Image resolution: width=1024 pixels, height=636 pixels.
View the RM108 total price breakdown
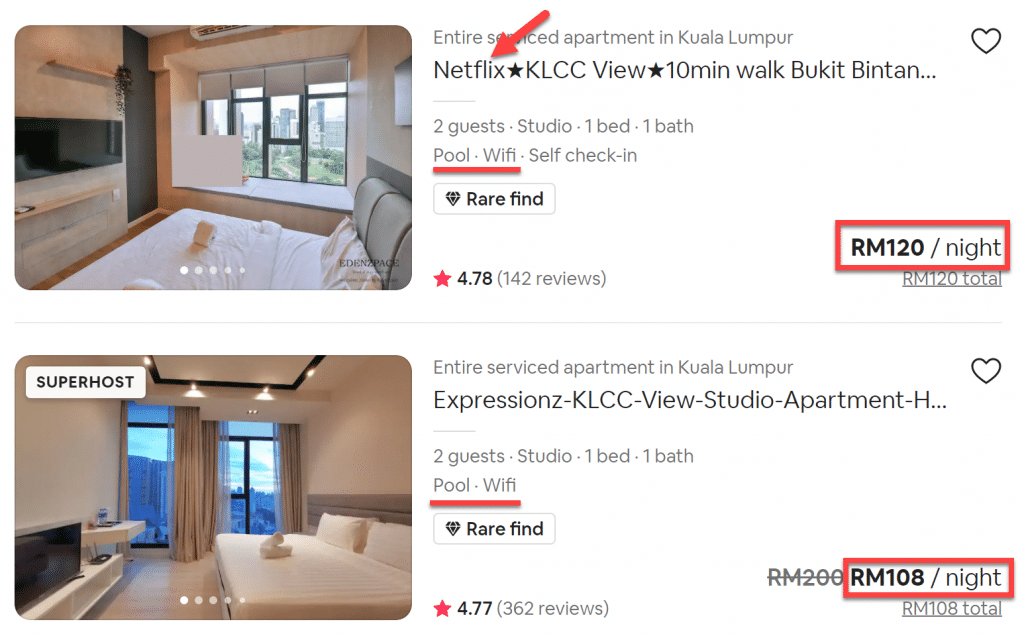coord(952,609)
